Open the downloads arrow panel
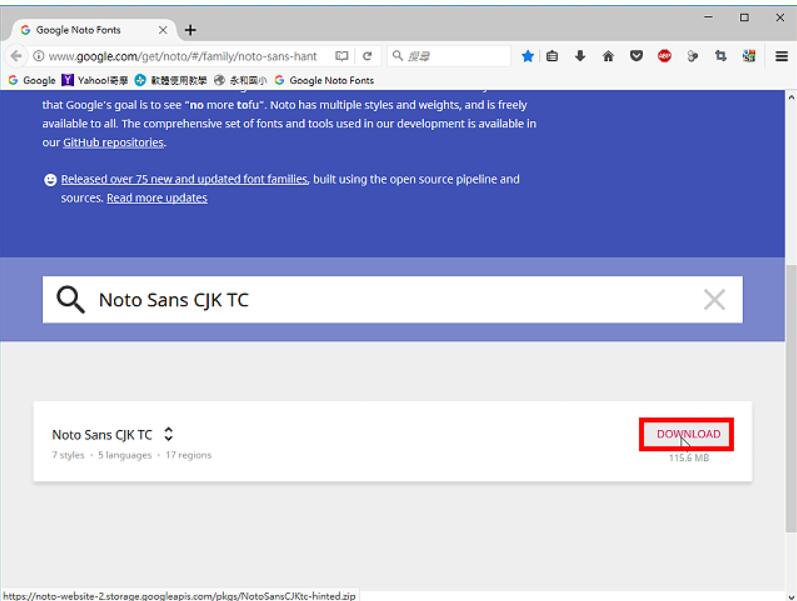This screenshot has width=797, height=601. click(580, 56)
